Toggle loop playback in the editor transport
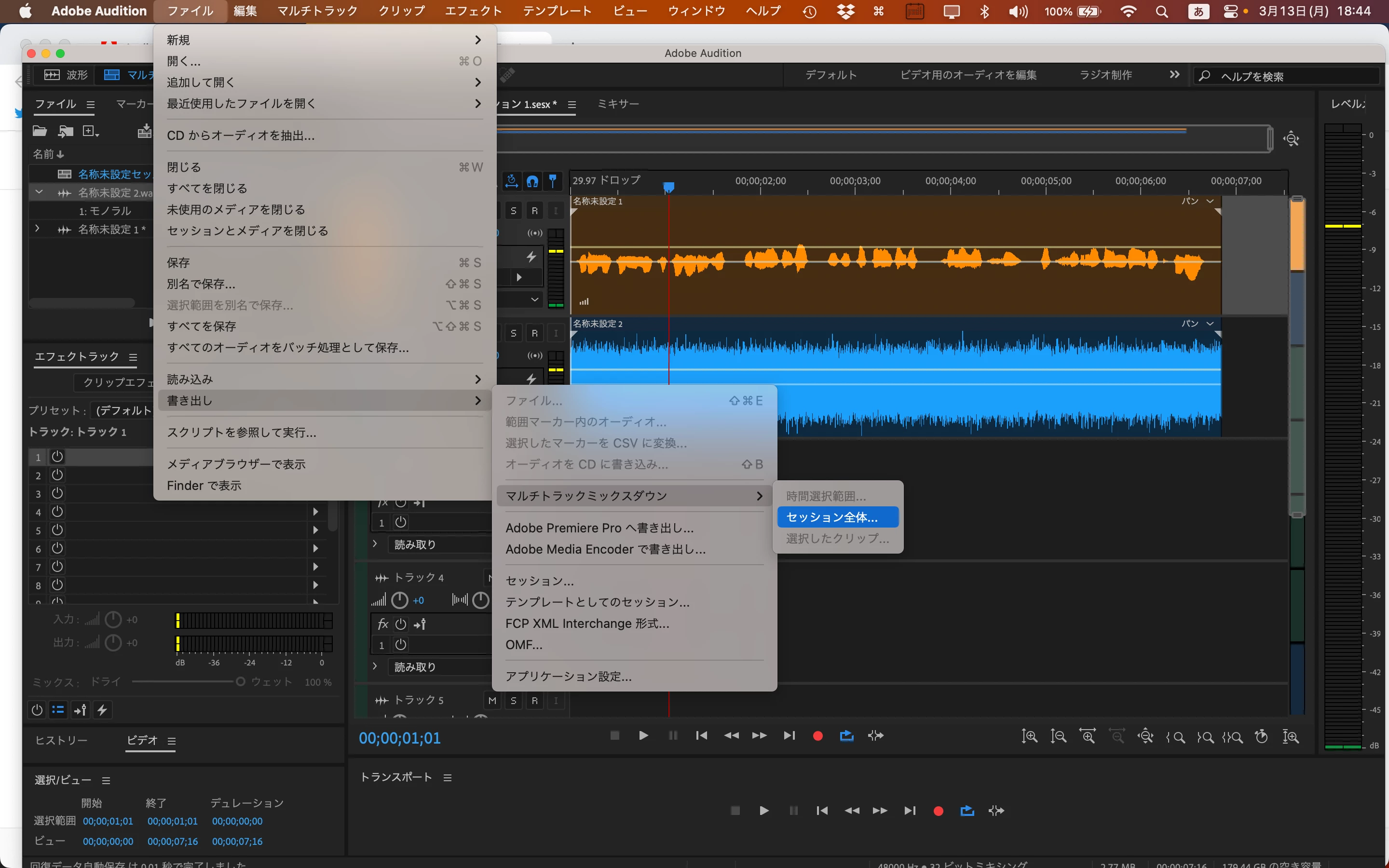This screenshot has height=868, width=1389. (846, 736)
